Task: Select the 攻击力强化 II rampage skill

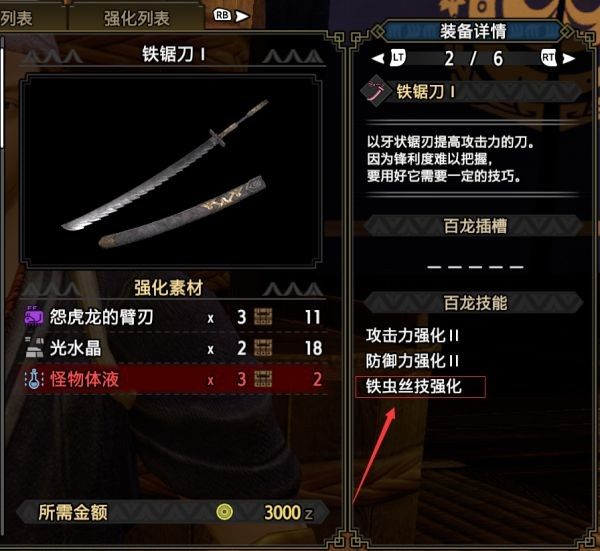Action: pos(412,336)
